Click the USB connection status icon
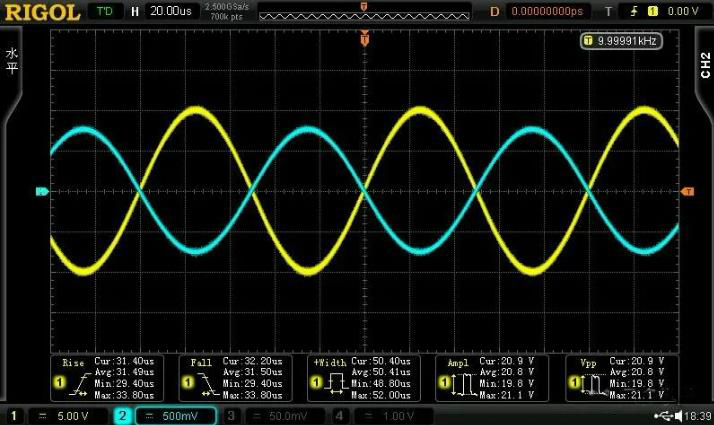The width and height of the screenshot is (714, 425). (x=661, y=415)
